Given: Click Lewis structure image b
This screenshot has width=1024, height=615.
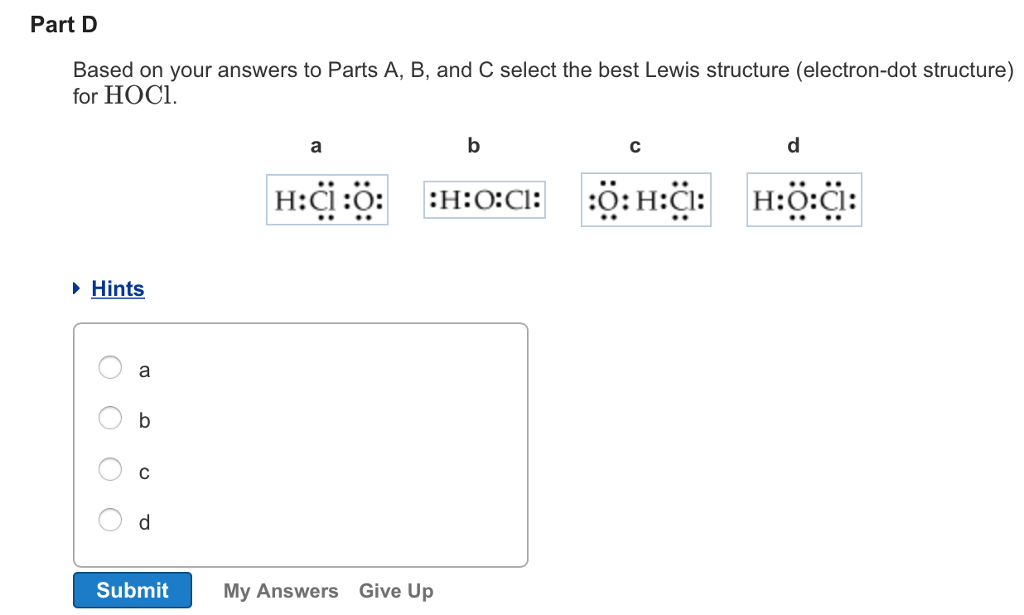Looking at the screenshot, I should tap(483, 199).
